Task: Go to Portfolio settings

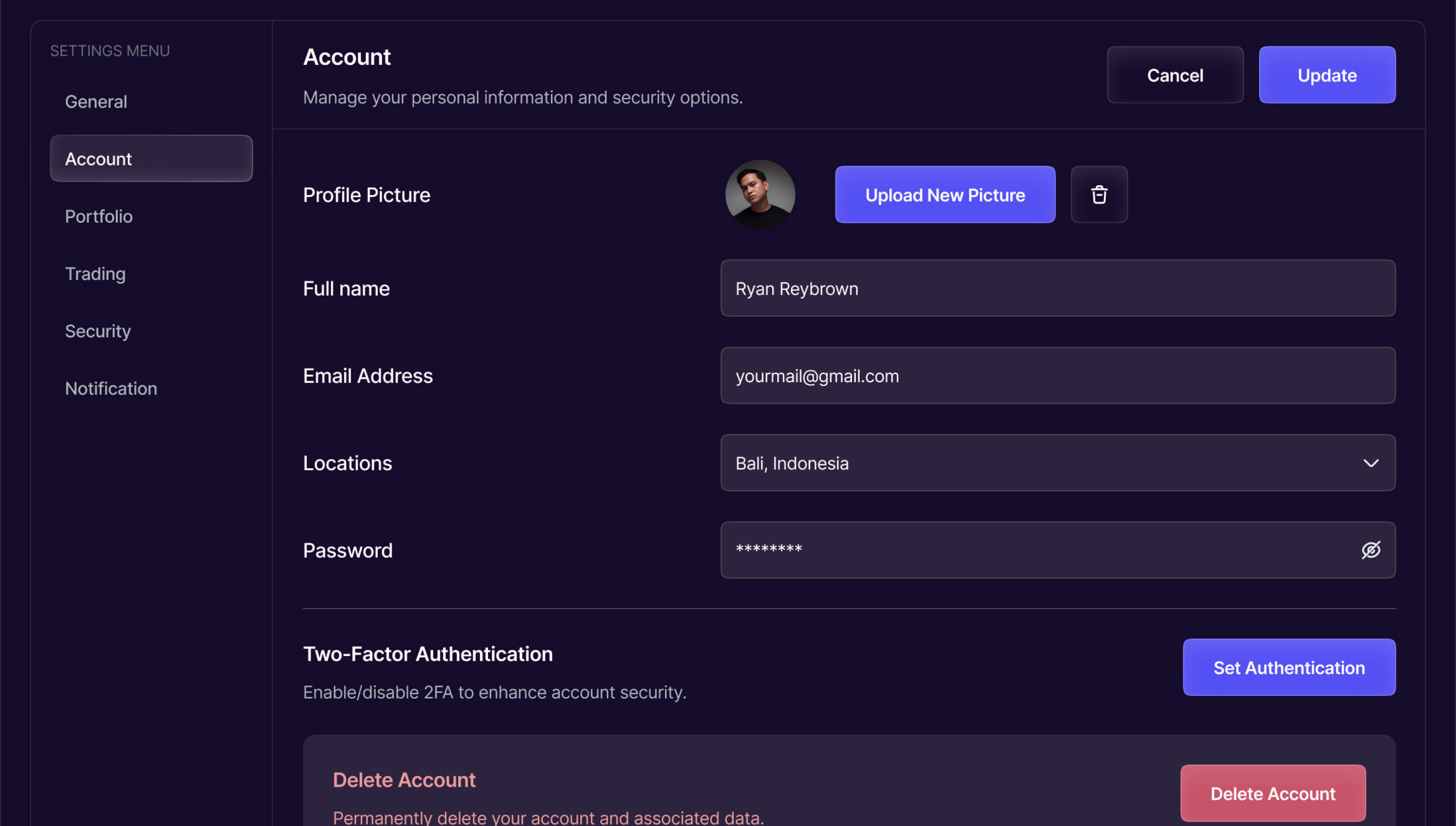Action: point(98,216)
